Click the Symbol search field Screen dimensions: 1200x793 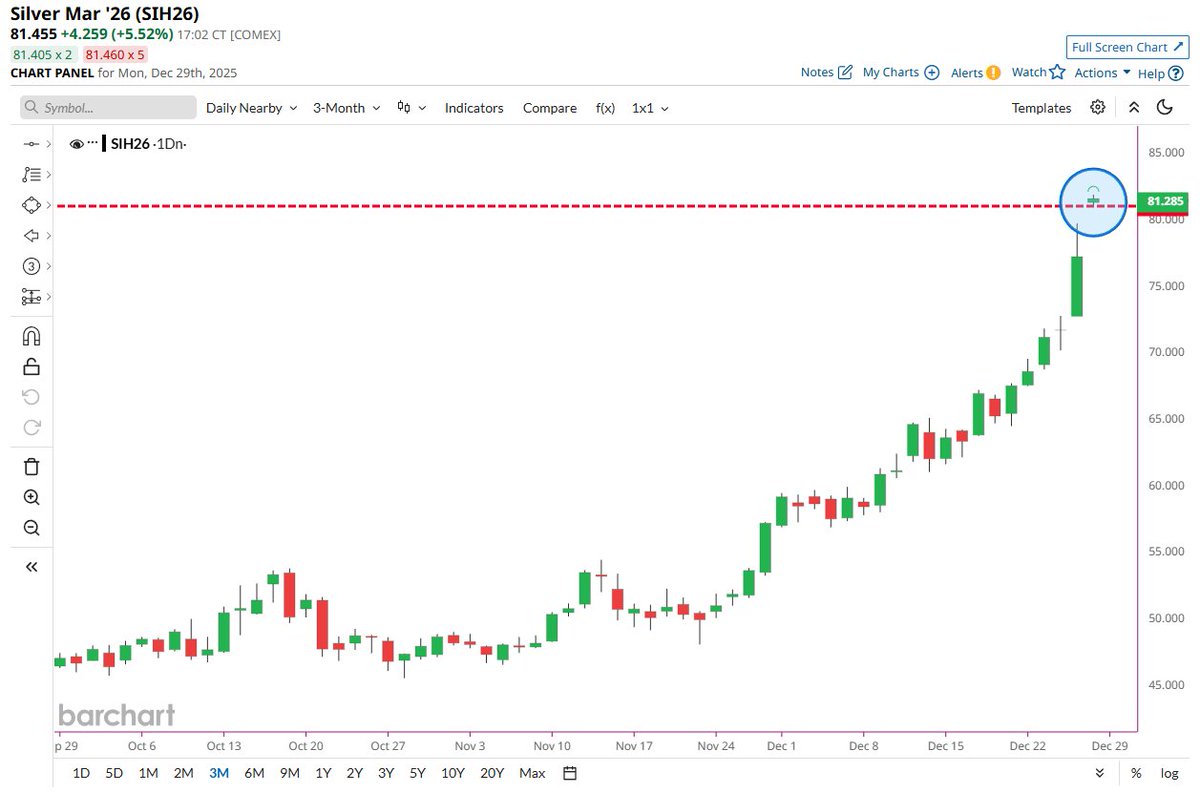(x=107, y=108)
